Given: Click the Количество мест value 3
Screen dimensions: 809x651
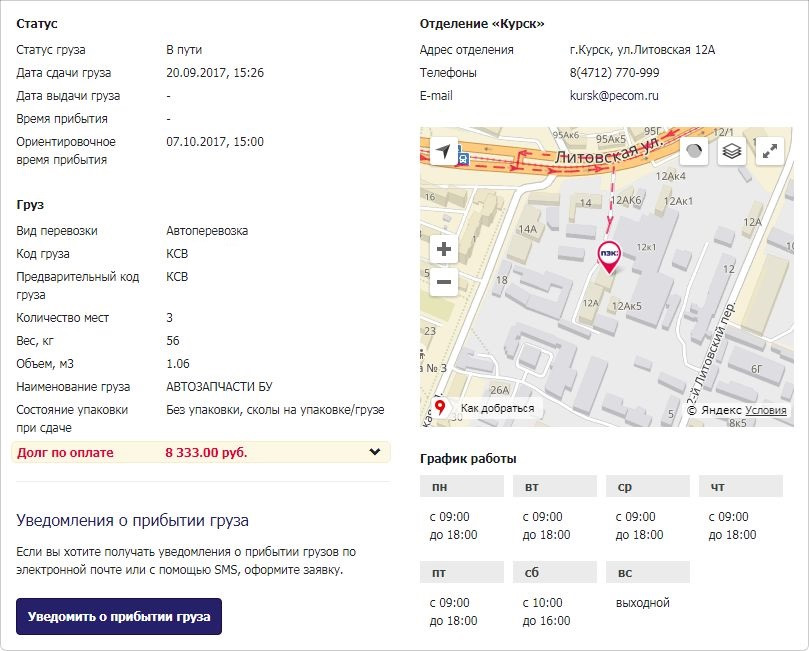Looking at the screenshot, I should pos(169,318).
